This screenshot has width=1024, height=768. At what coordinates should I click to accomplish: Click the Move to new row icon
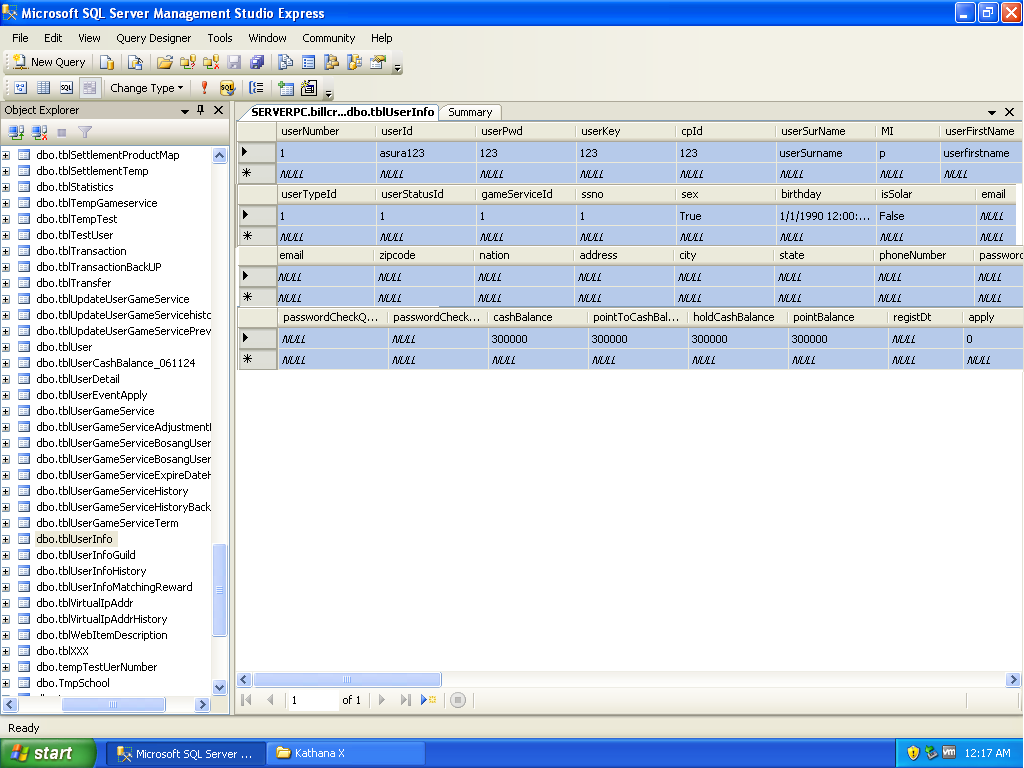pos(428,700)
